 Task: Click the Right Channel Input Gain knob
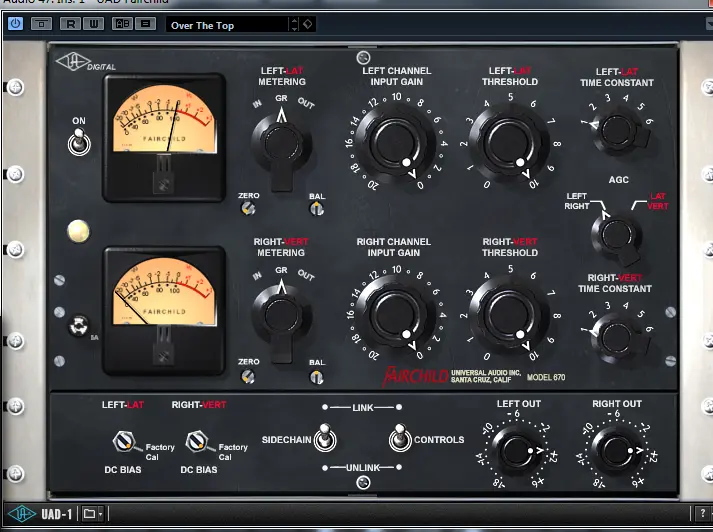(395, 315)
